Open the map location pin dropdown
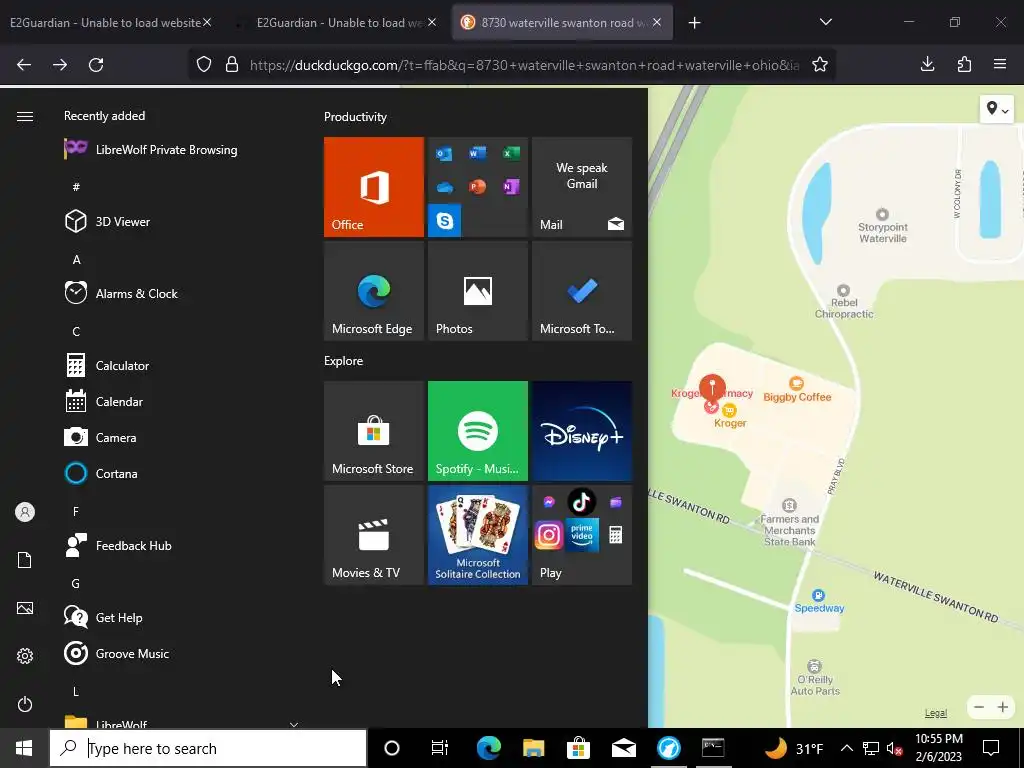This screenshot has height=768, width=1024. pos(997,109)
